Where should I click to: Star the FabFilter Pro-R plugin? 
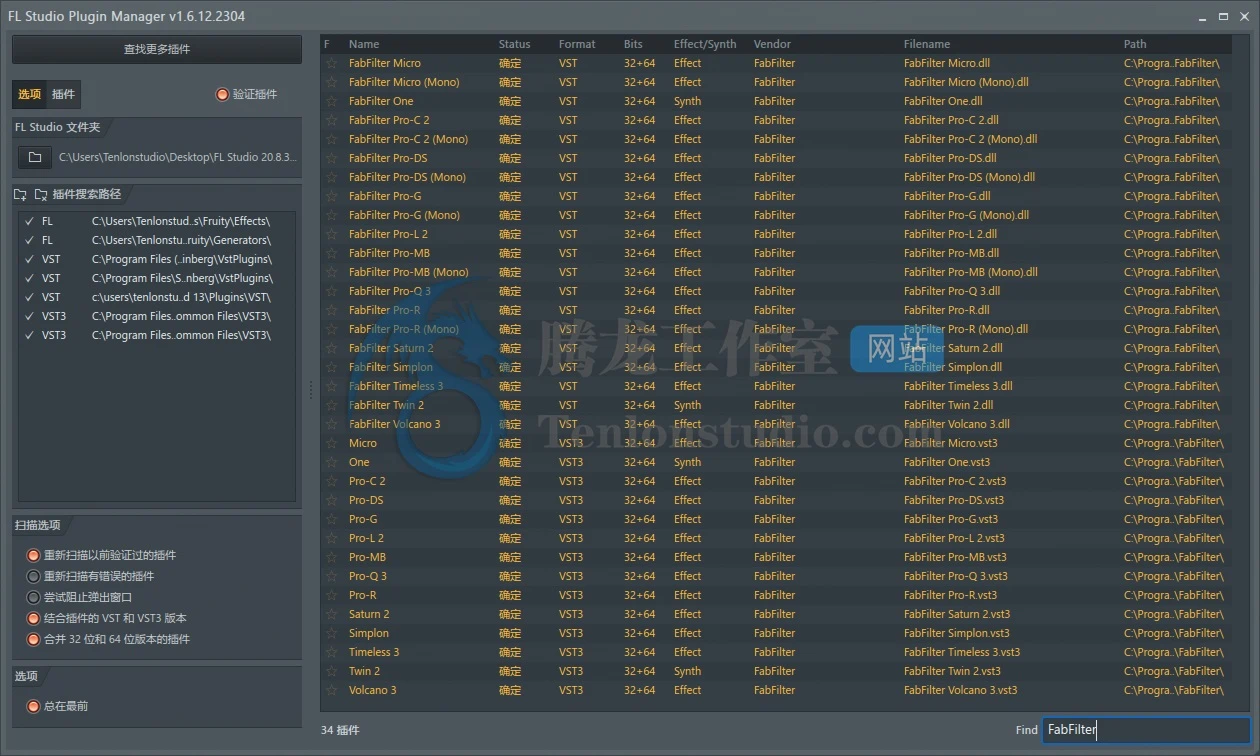click(331, 310)
